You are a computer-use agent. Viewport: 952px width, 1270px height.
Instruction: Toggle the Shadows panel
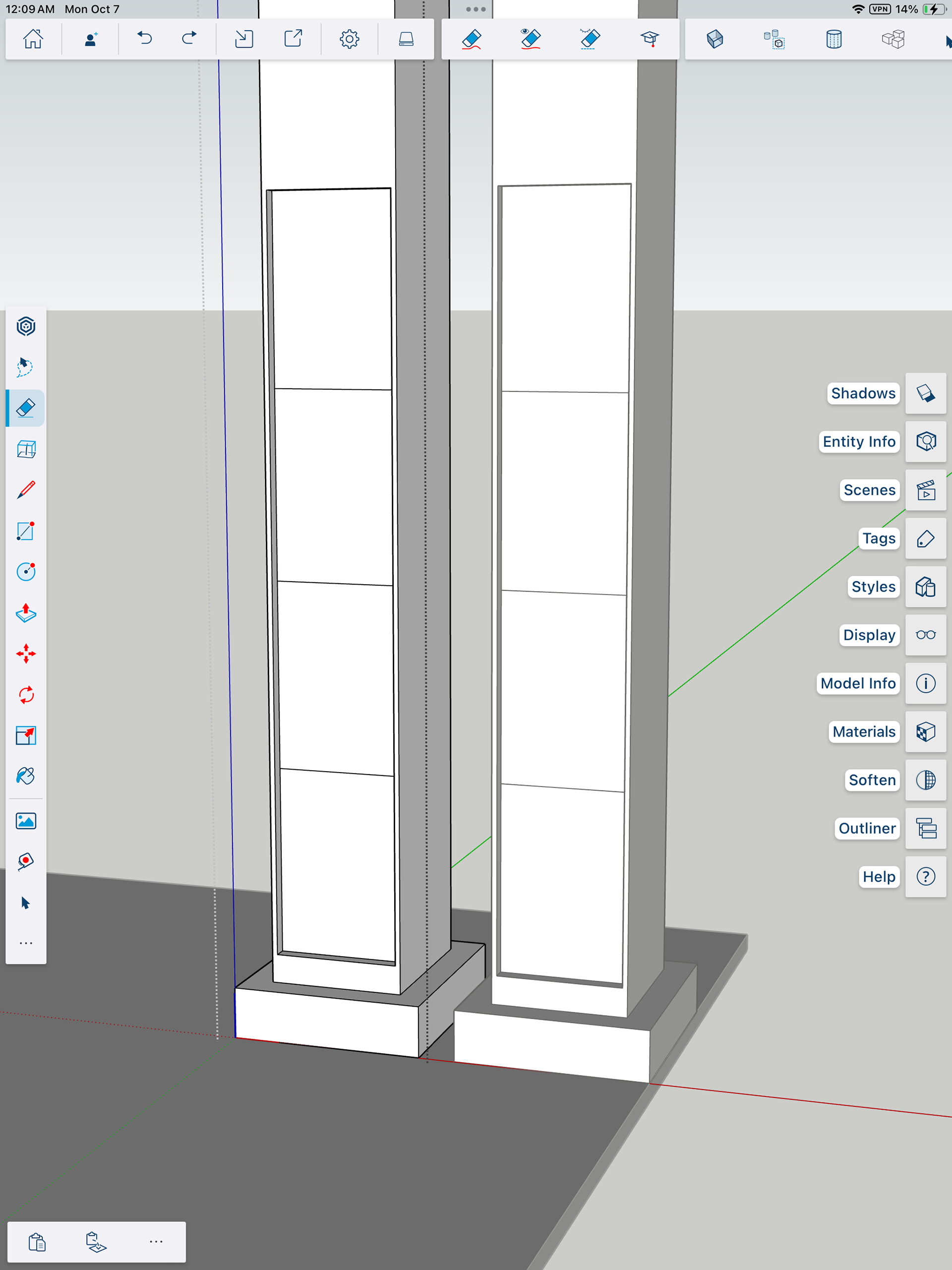click(x=925, y=393)
